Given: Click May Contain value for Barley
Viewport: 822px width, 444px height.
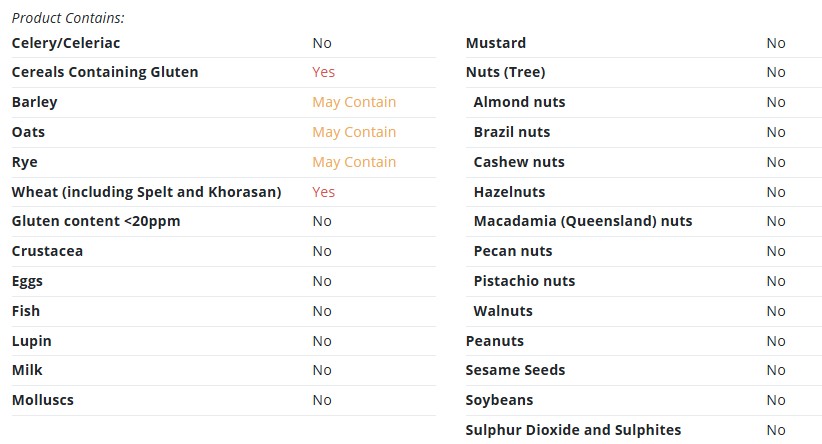Looking at the screenshot, I should click(354, 102).
